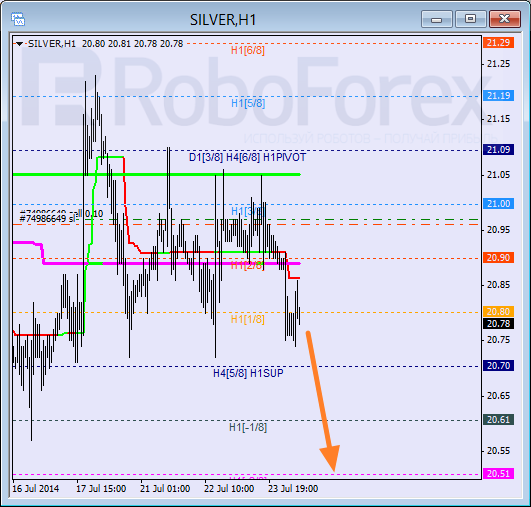The width and height of the screenshot is (531, 507).
Task: Click the orange forecast arrow head
Action: (x=330, y=457)
